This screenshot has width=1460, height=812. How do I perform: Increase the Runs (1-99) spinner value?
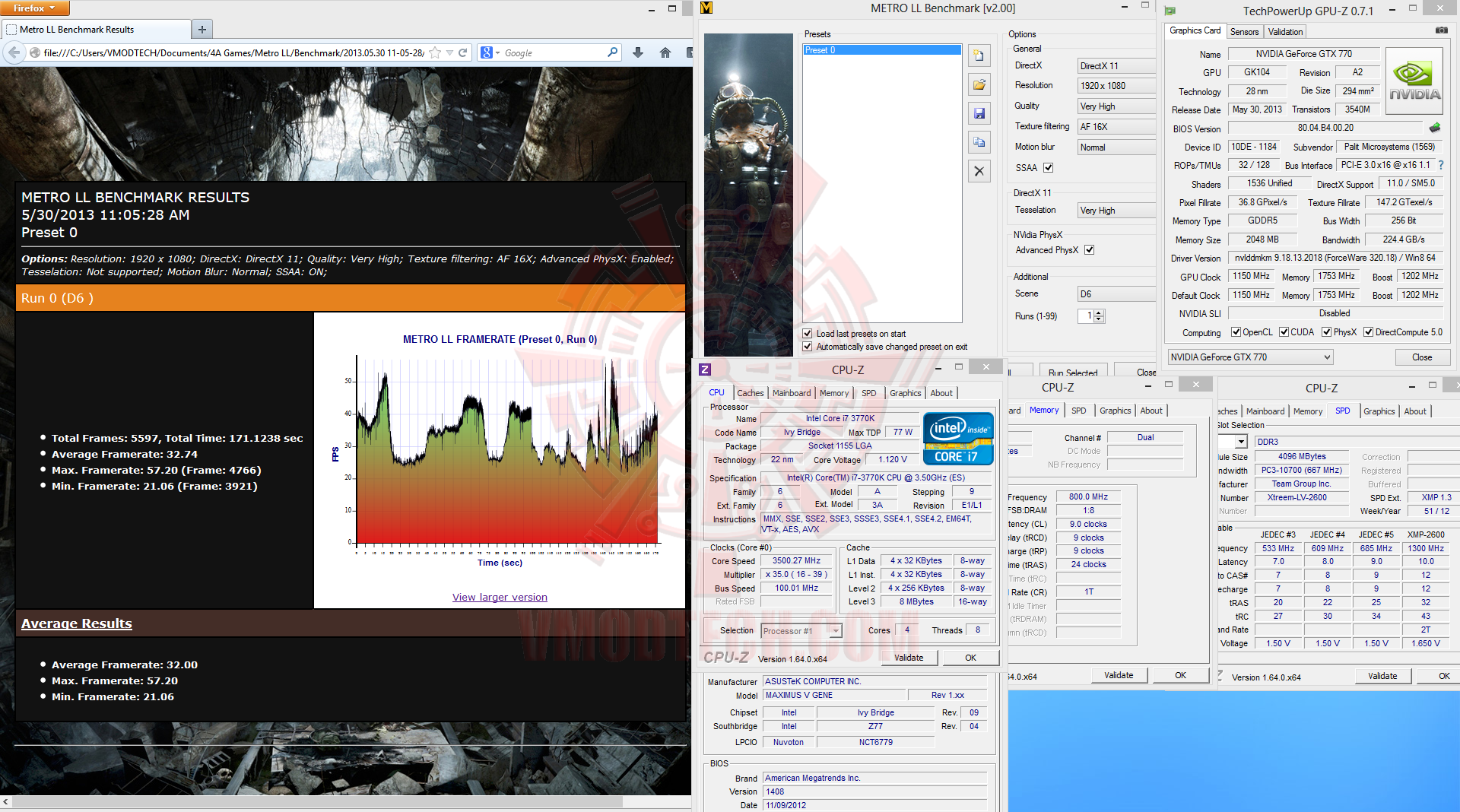(1099, 312)
